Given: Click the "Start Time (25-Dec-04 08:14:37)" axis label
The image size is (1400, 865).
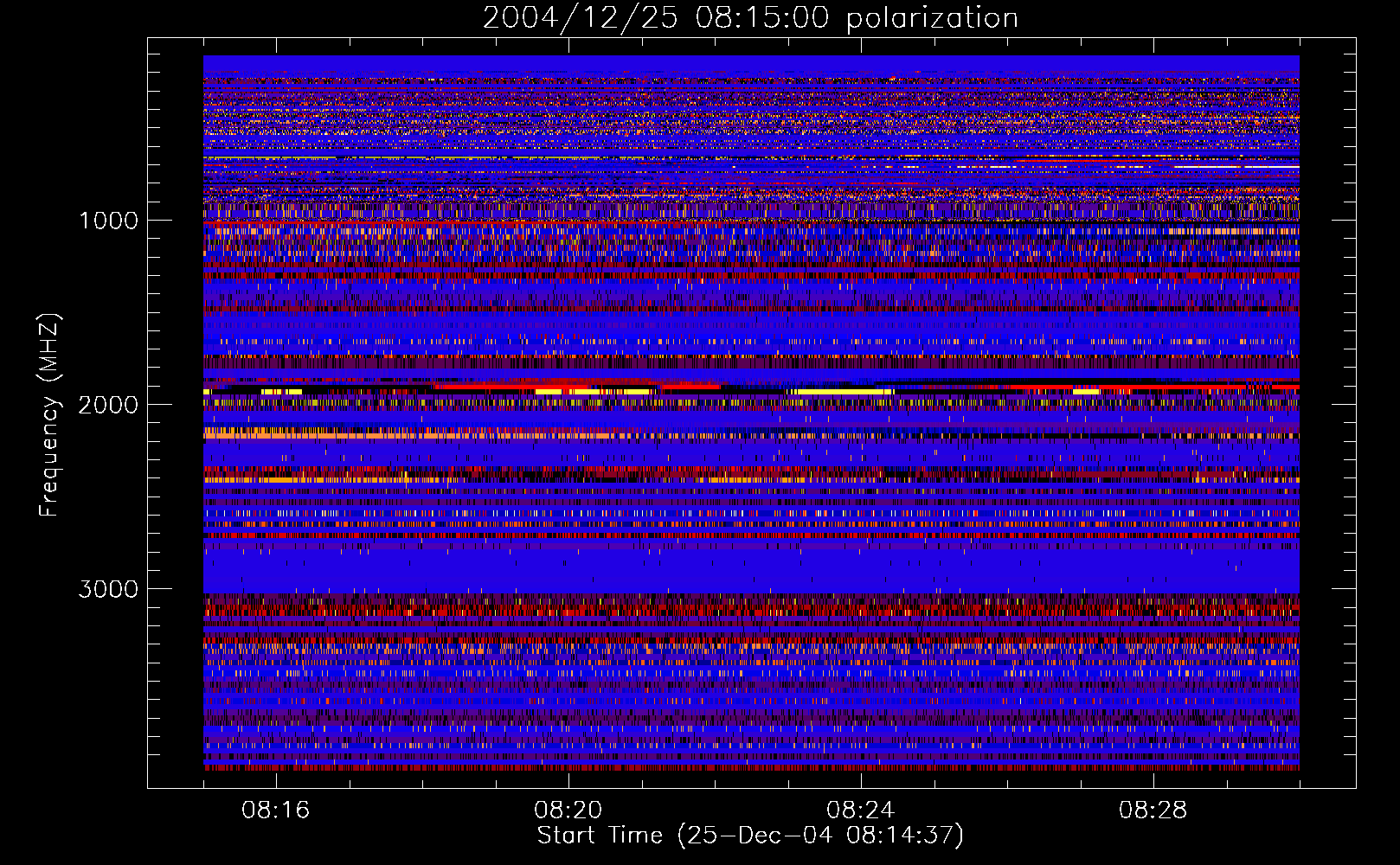Looking at the screenshot, I should [x=750, y=836].
